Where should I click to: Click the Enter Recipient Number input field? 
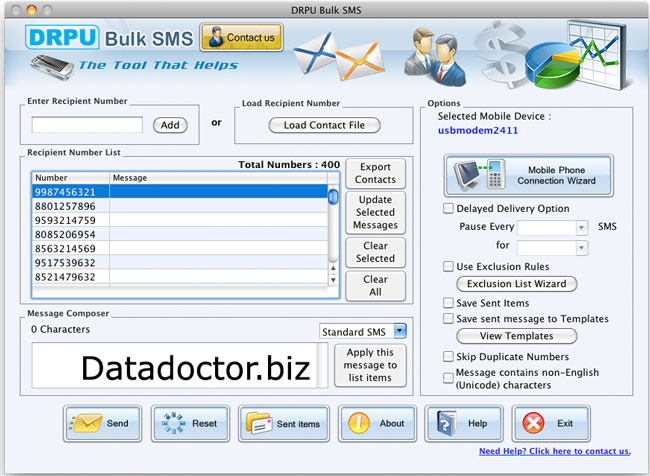(x=87, y=125)
